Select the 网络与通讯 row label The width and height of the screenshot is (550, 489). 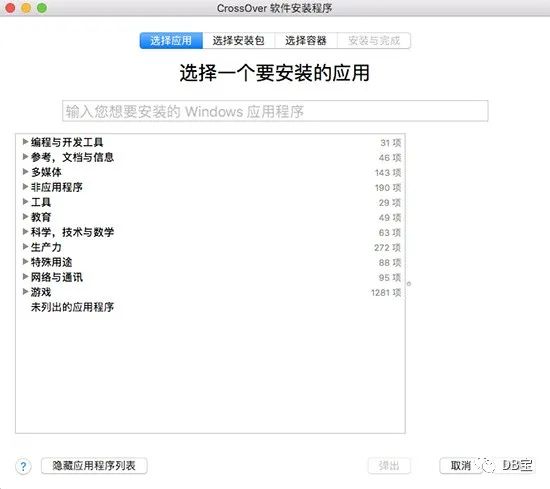click(57, 277)
